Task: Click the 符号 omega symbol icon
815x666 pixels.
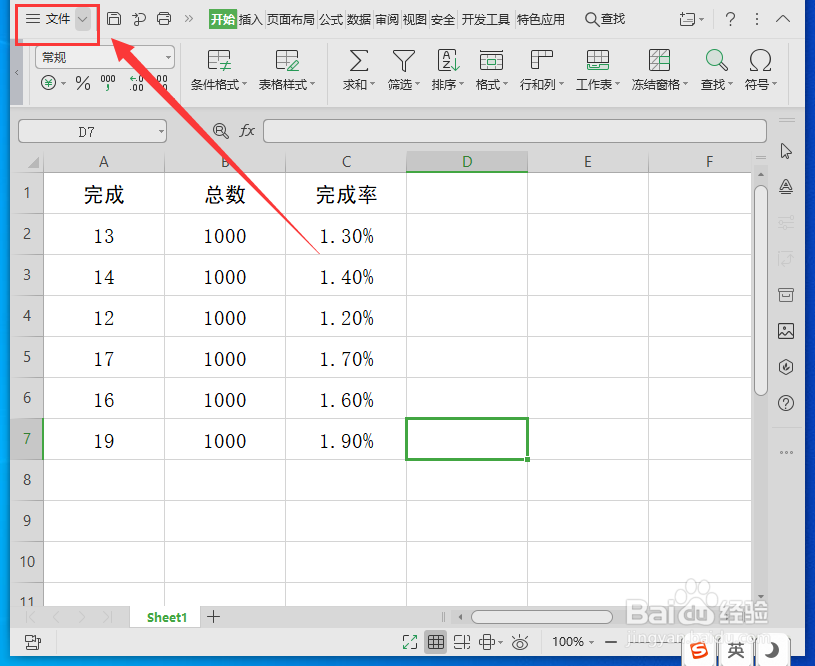Action: (x=760, y=61)
